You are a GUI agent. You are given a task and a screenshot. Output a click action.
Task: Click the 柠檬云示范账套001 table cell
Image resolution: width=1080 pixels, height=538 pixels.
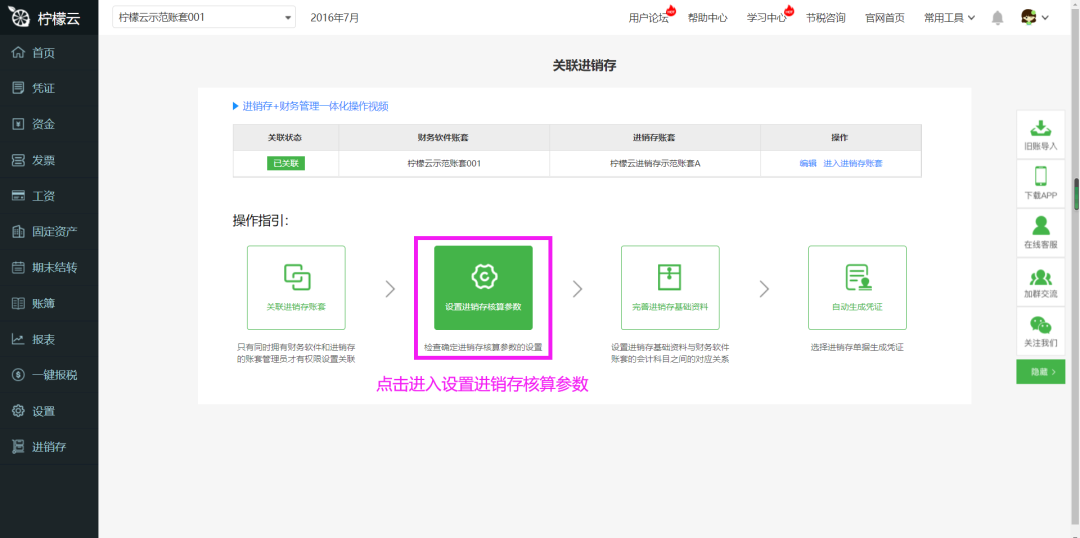click(444, 163)
